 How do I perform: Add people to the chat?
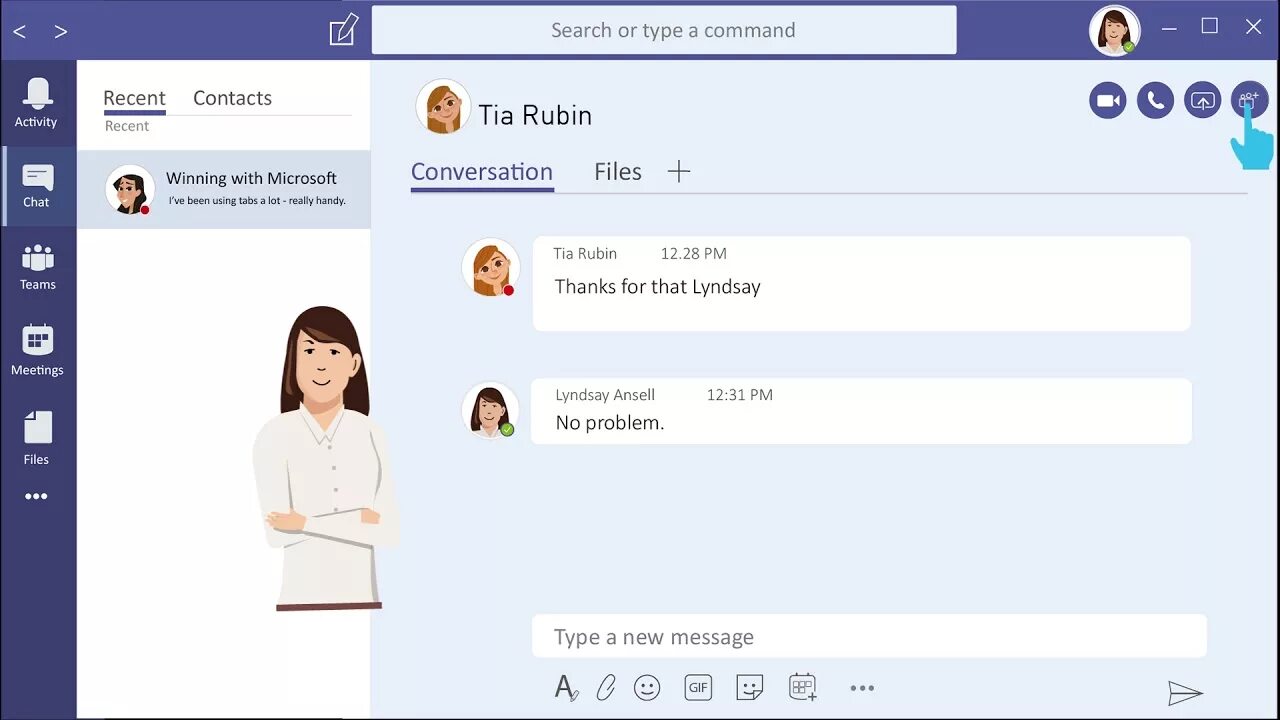[x=1249, y=100]
